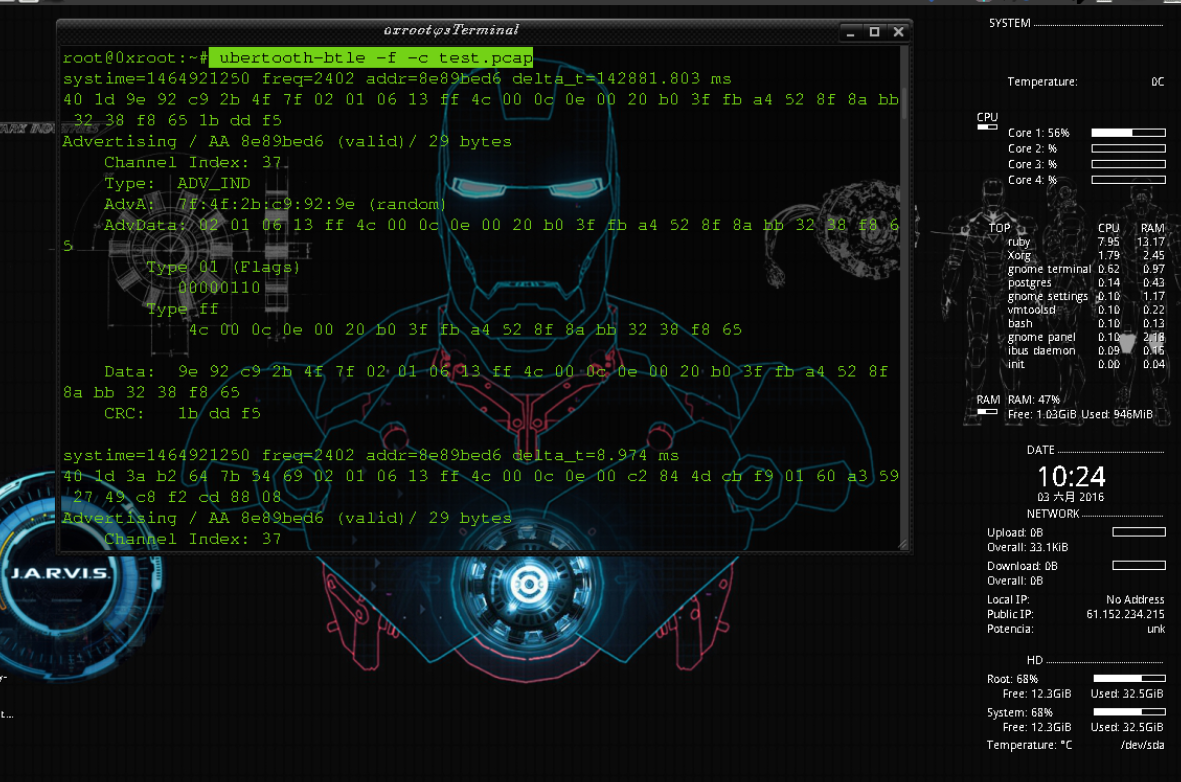Screen dimensions: 1181x782
Task: Click the Local IP No Address value
Action: (1135, 600)
